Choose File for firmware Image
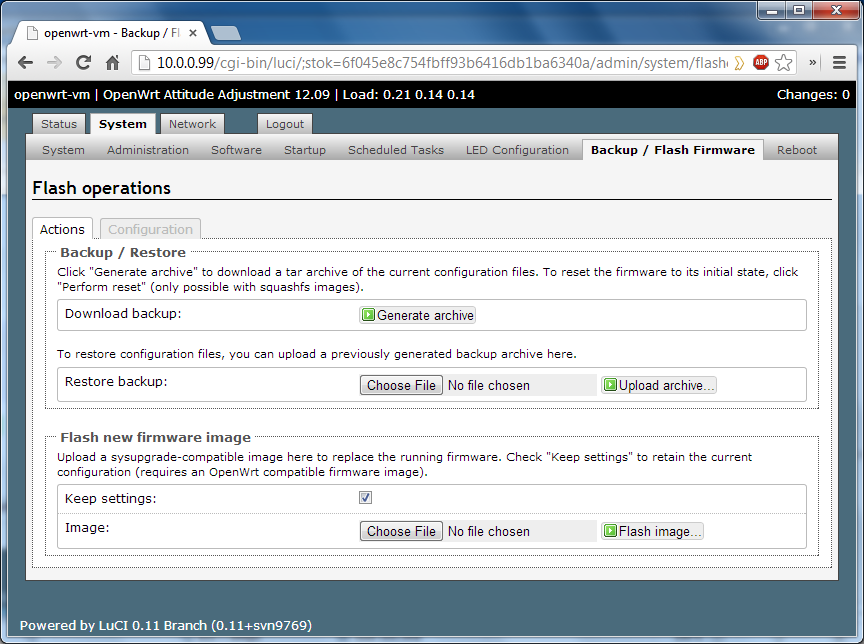 pos(401,531)
